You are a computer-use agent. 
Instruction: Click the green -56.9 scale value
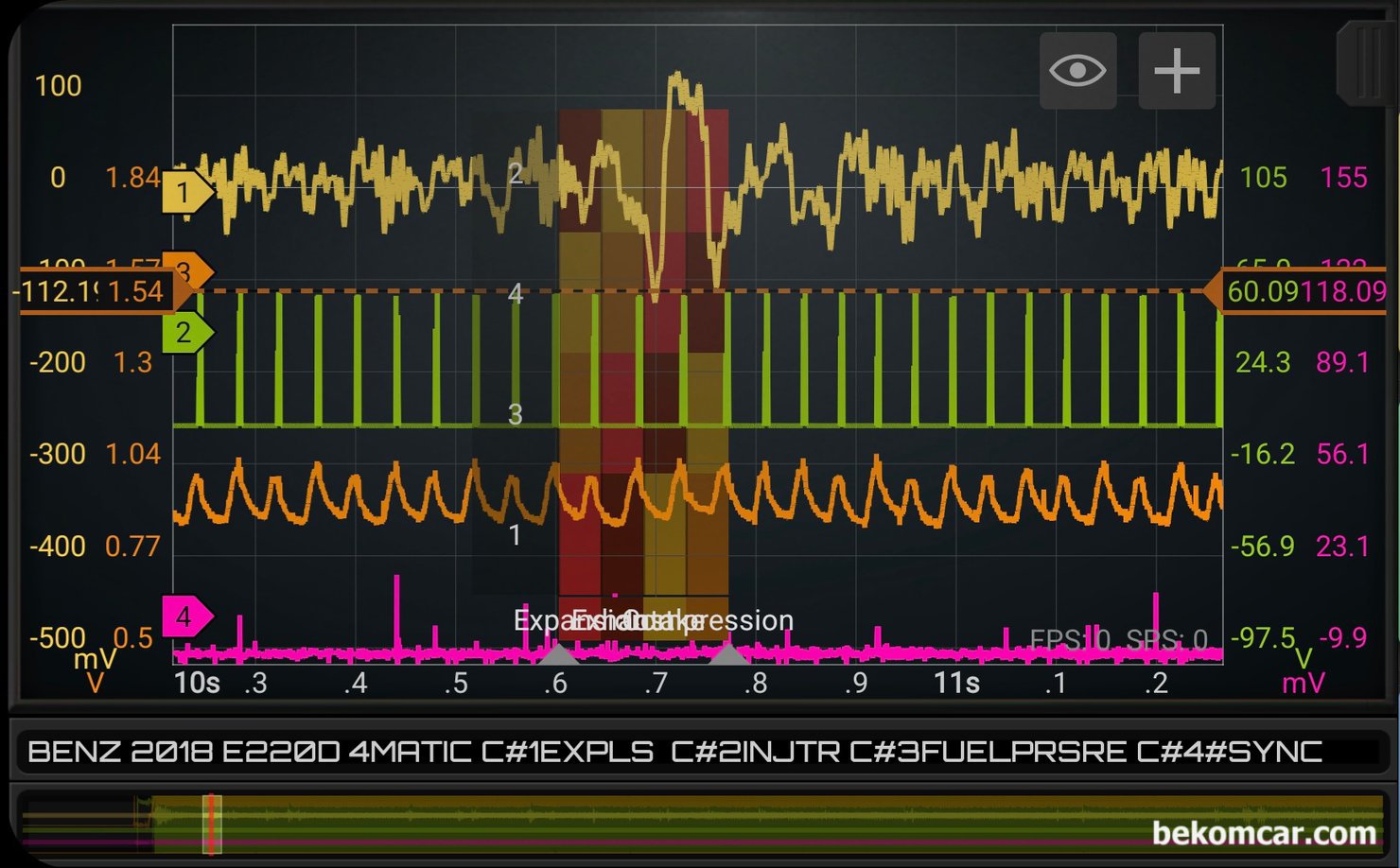(x=1263, y=546)
